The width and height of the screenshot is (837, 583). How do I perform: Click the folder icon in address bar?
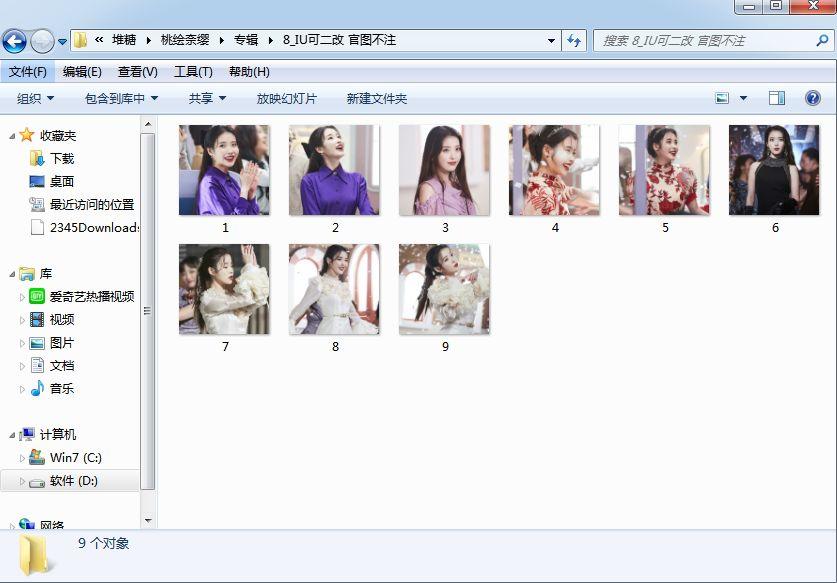click(x=80, y=40)
